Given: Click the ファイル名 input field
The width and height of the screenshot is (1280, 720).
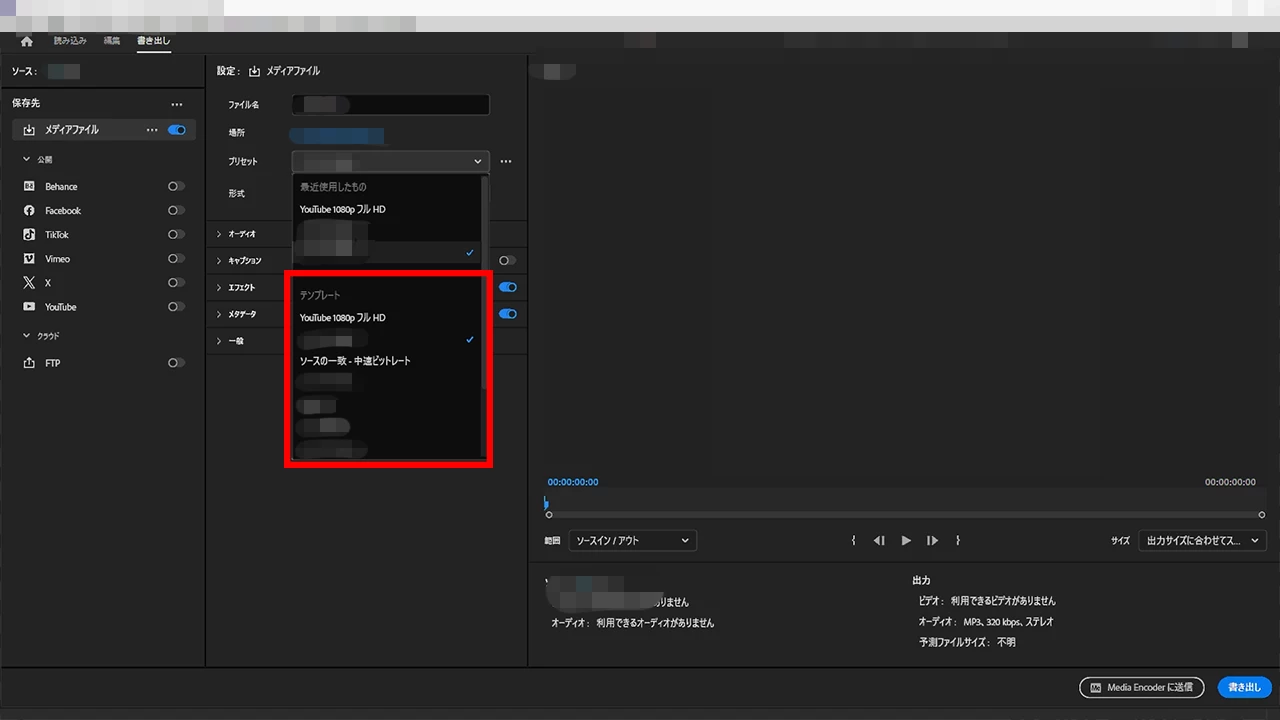Looking at the screenshot, I should click(390, 104).
